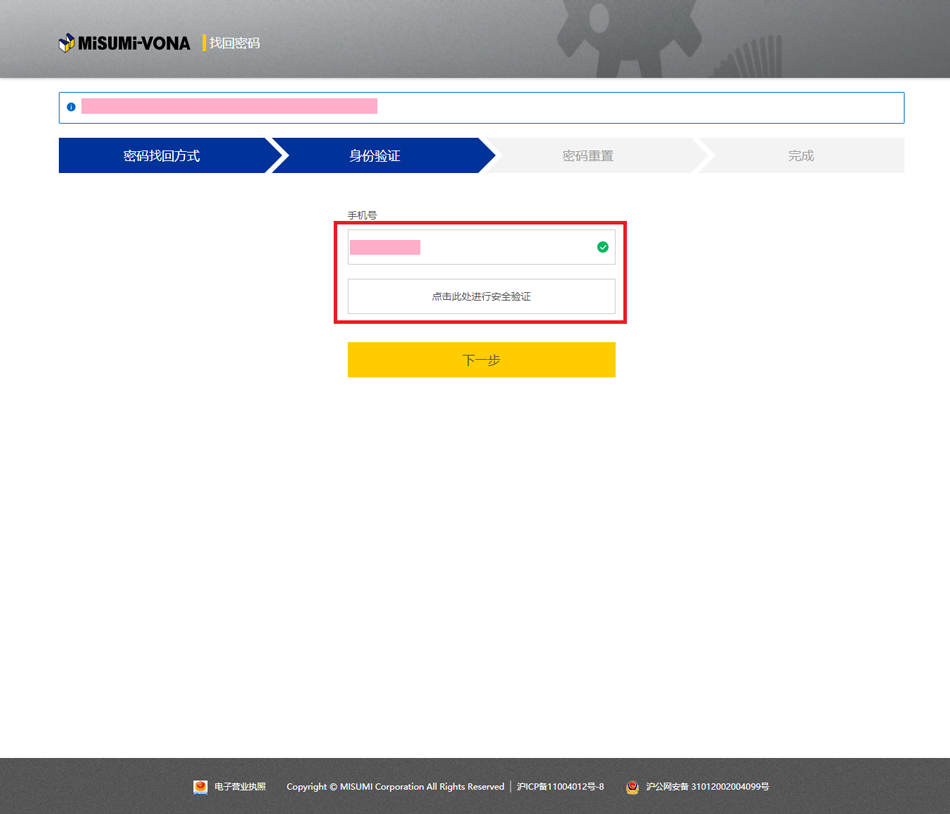Click the 找回密码 page title
The width and height of the screenshot is (950, 814).
235,43
